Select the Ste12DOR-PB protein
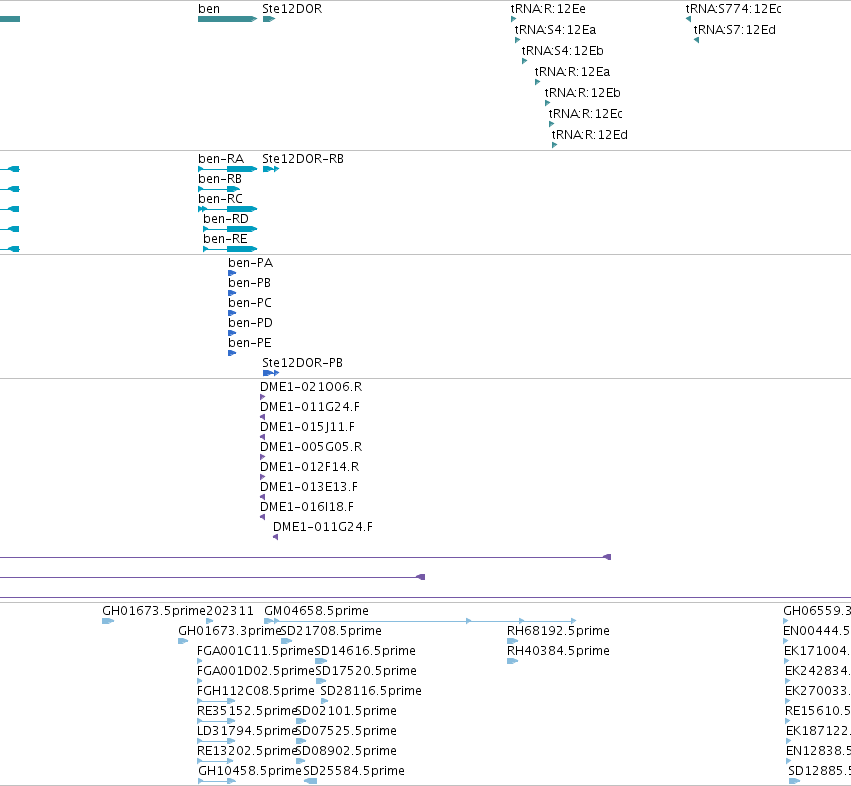The image size is (851, 786). pos(271,373)
